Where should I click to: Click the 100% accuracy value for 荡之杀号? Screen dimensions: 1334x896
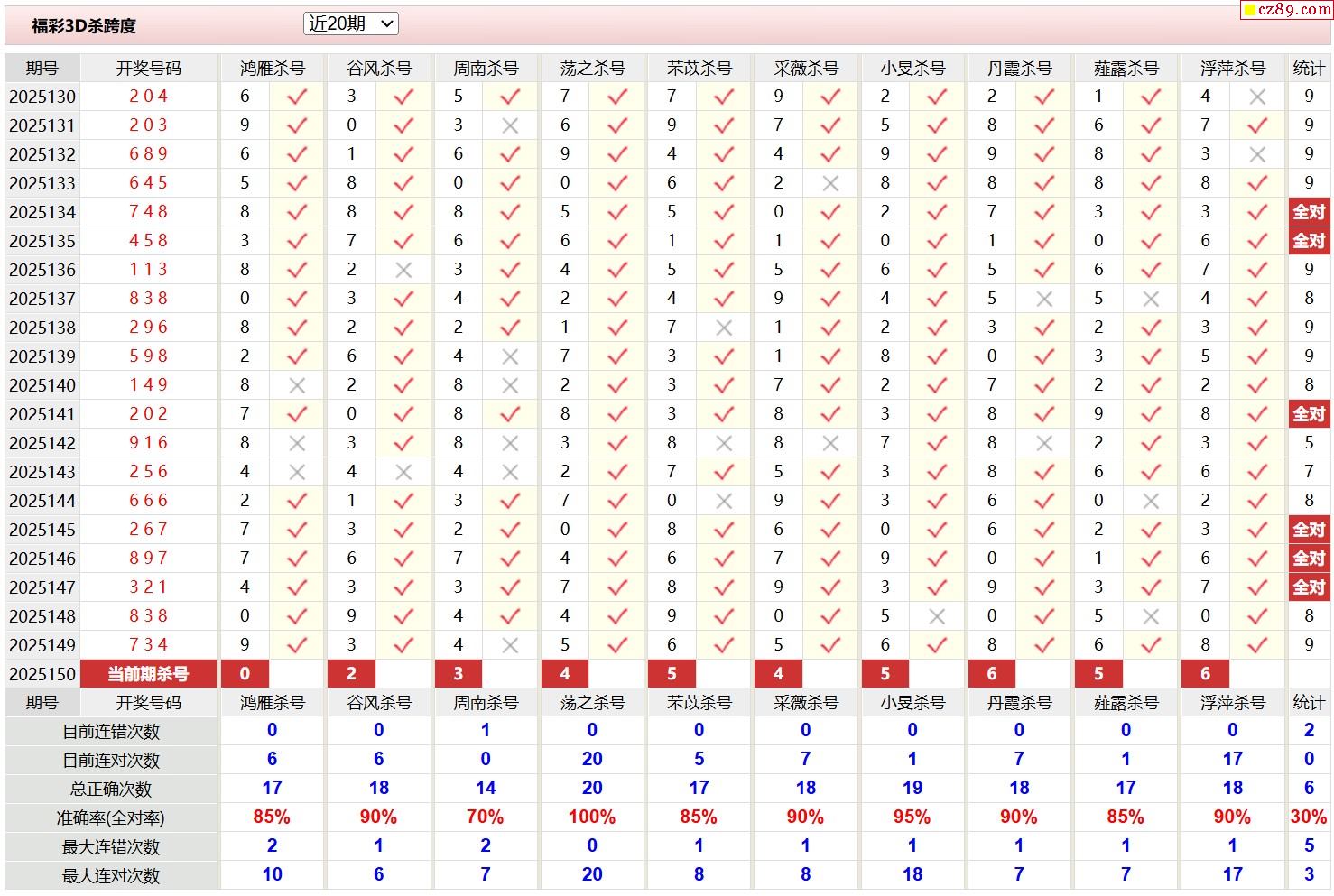coord(592,817)
